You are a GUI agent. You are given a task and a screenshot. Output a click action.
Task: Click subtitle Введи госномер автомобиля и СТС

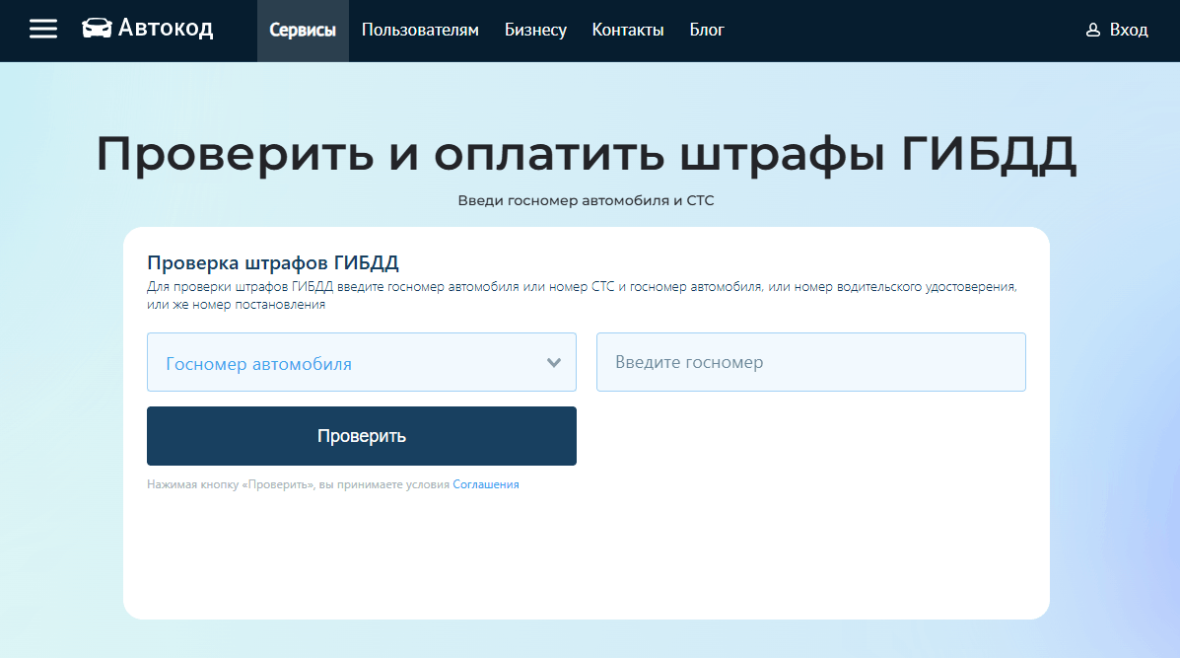[585, 200]
